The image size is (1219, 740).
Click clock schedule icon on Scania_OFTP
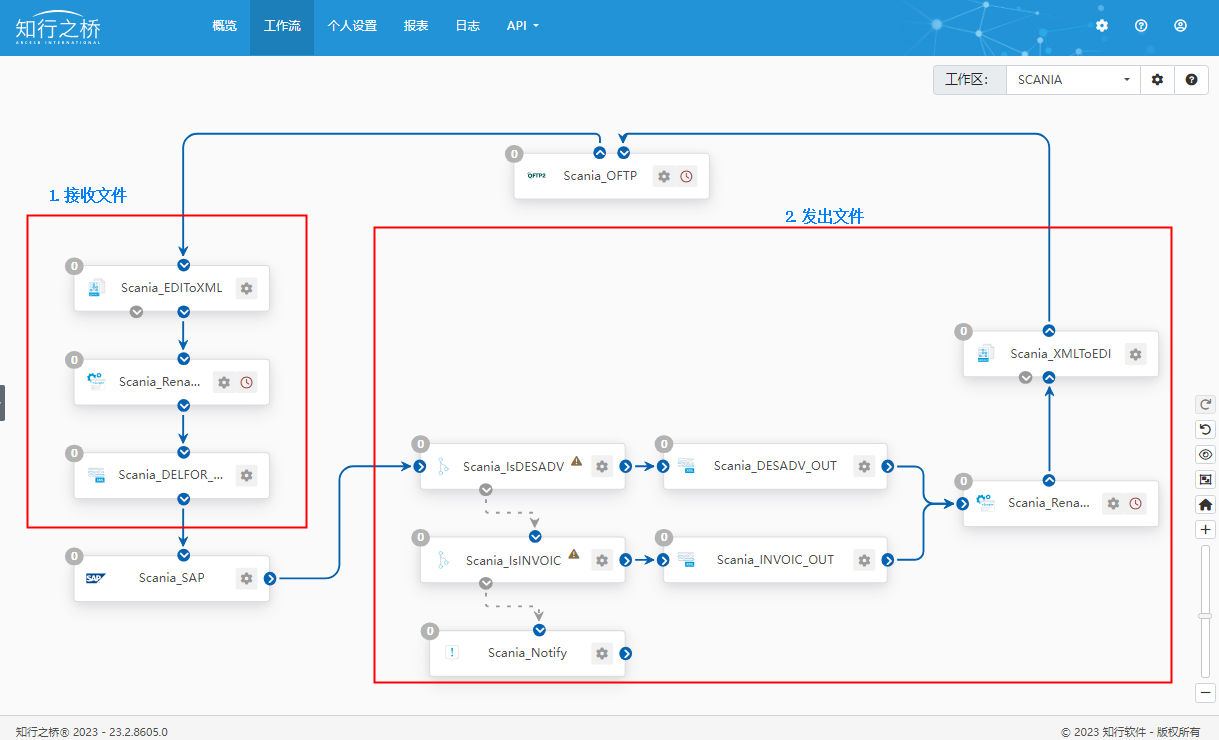[x=686, y=176]
